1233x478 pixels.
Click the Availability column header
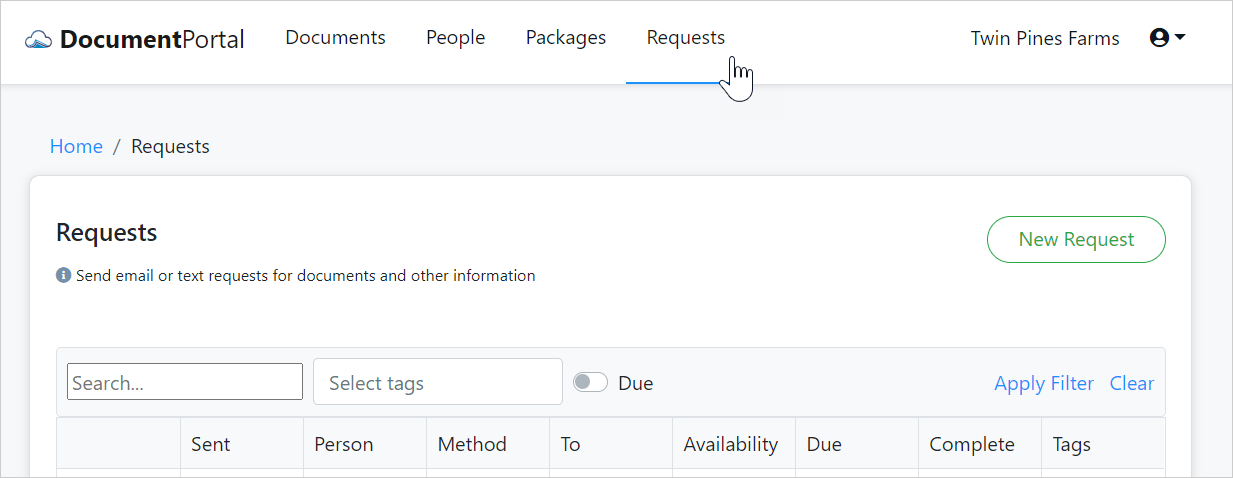point(730,444)
